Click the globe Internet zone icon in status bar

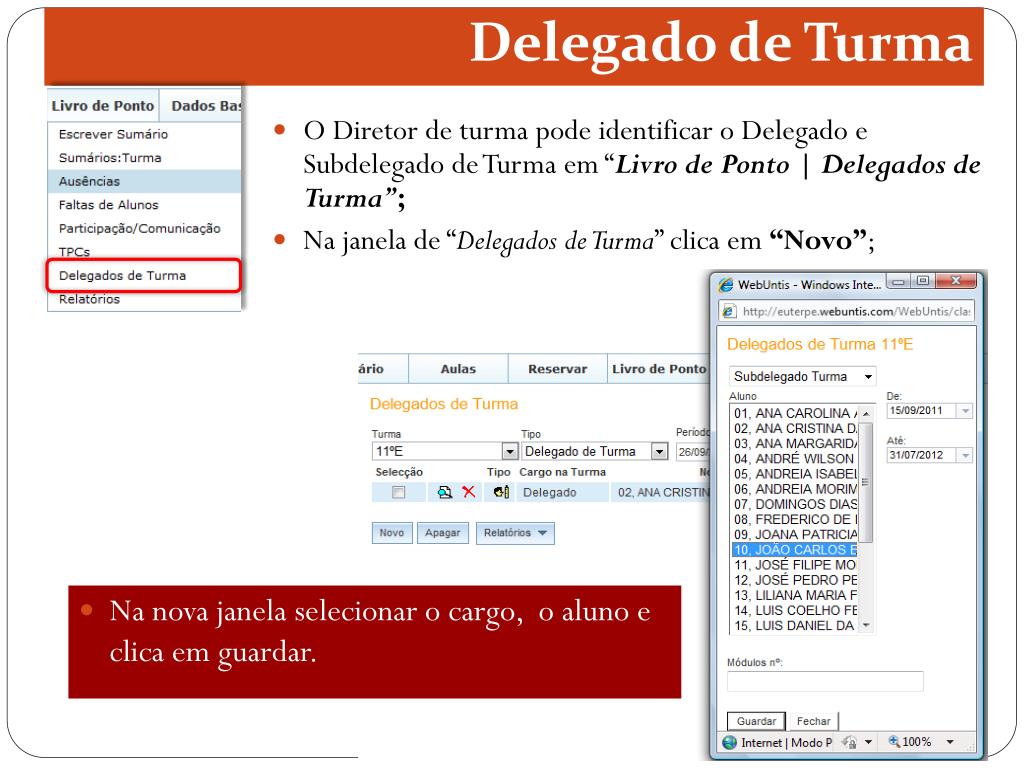click(729, 743)
